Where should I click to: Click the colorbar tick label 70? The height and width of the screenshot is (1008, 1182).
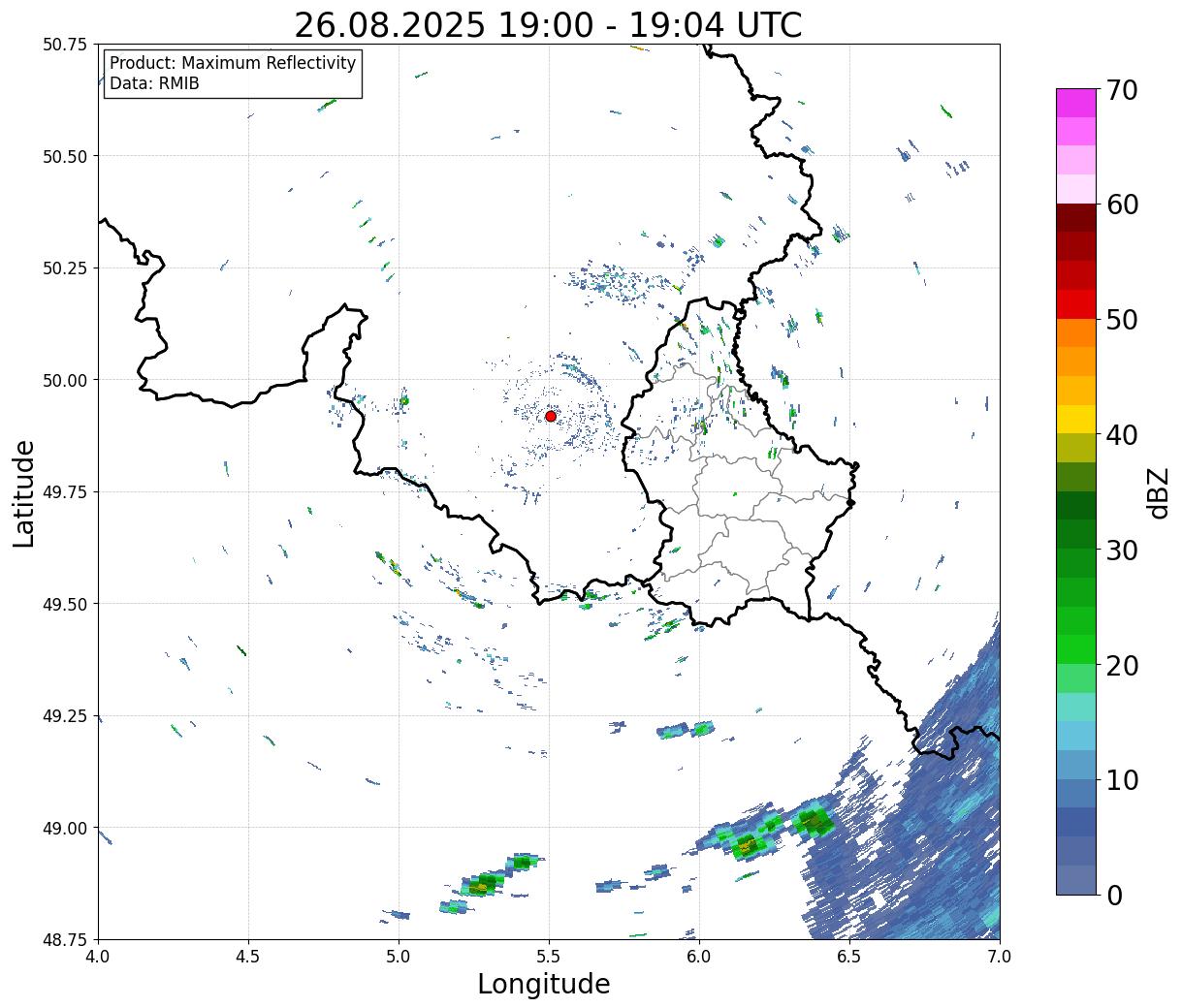(1121, 90)
